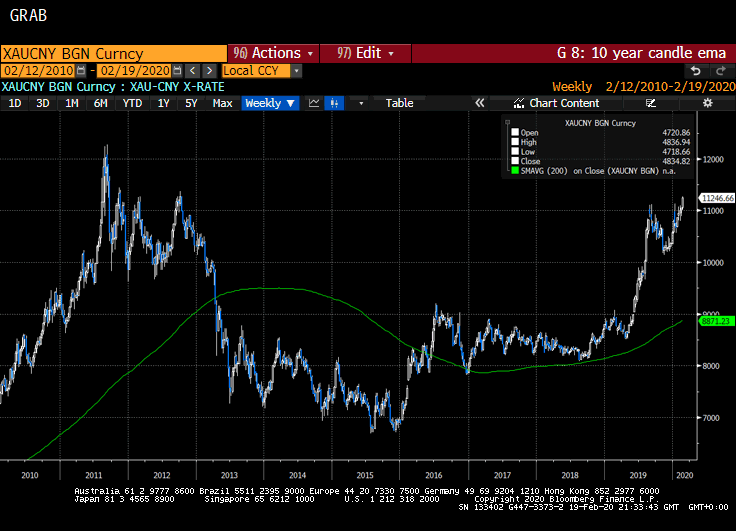
Task: Click the 12000 y-axis price label
Action: point(713,160)
